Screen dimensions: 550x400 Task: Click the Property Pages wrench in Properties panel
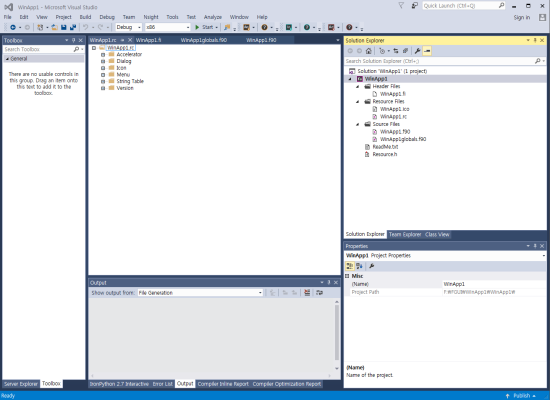point(371,266)
